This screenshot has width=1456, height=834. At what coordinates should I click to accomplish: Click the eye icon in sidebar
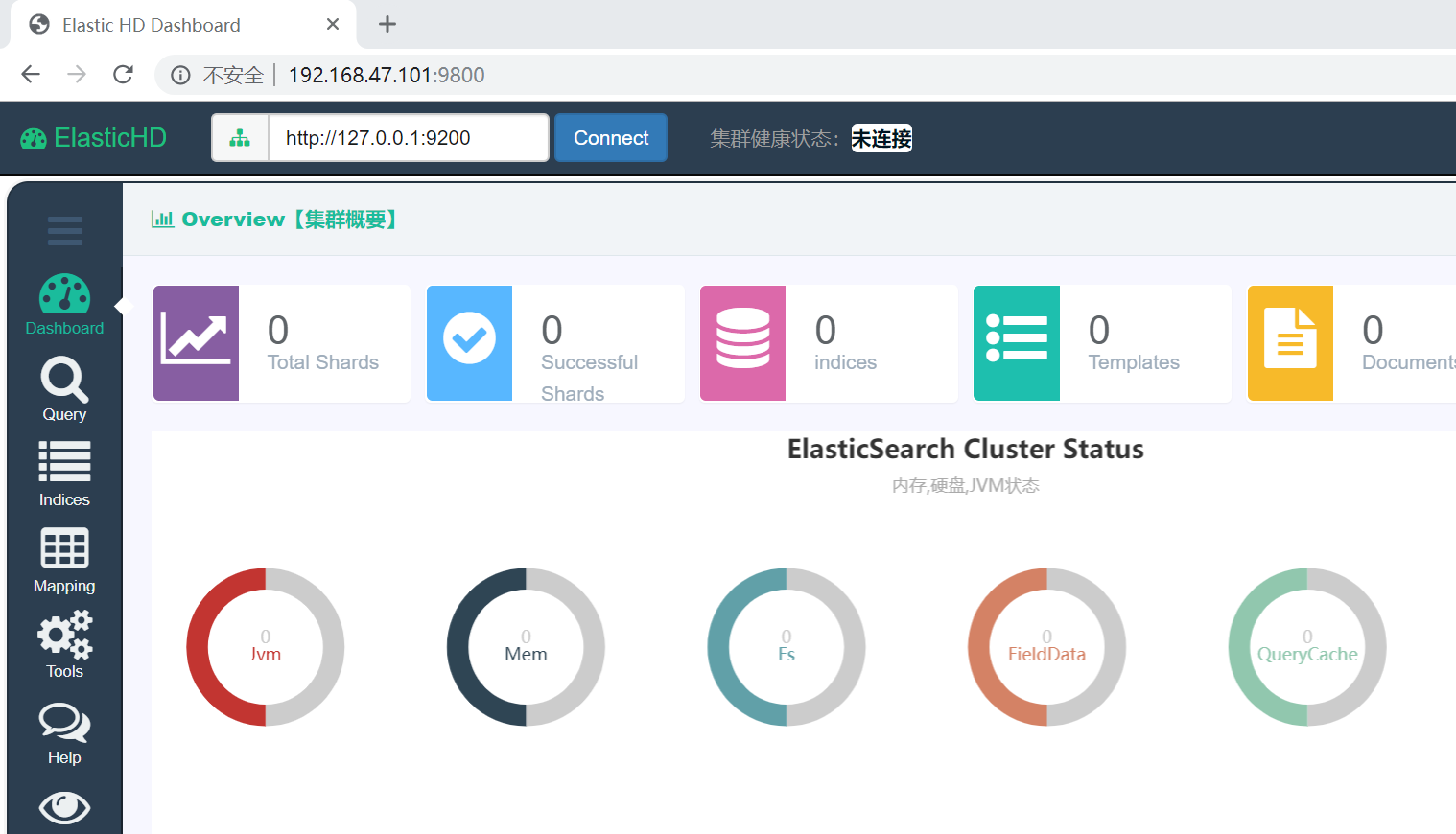[64, 807]
